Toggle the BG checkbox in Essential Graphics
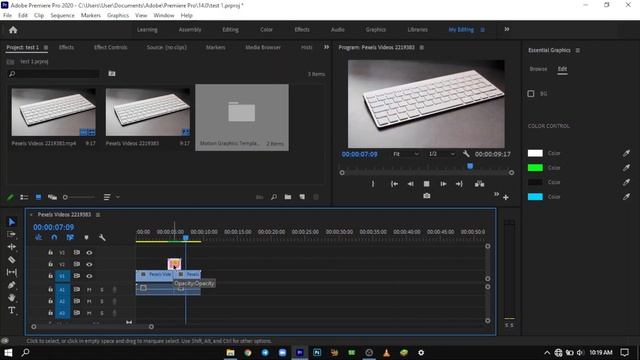 531,93
